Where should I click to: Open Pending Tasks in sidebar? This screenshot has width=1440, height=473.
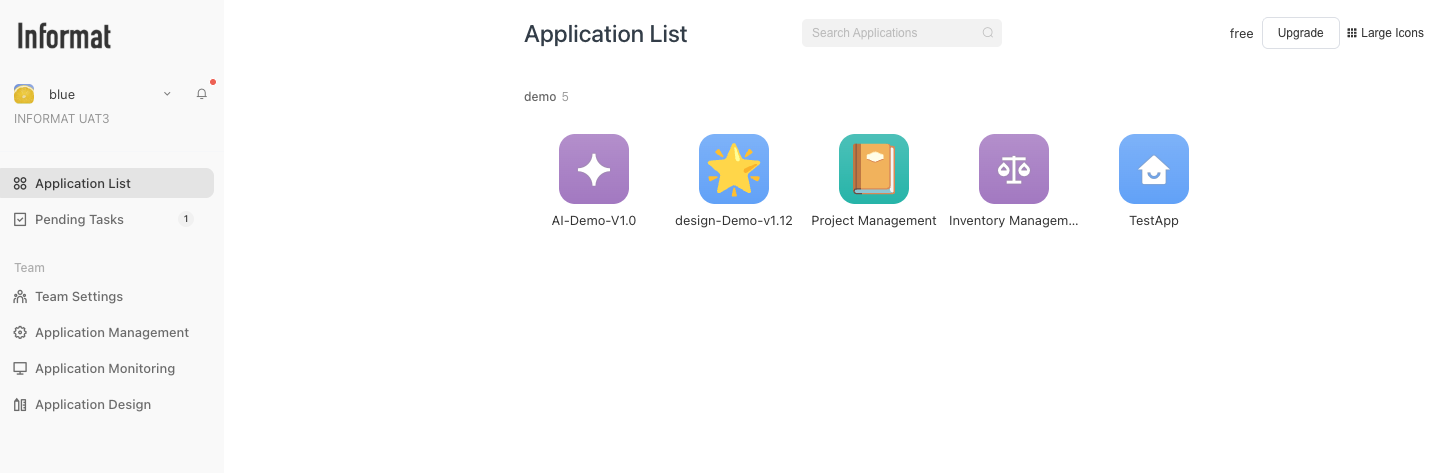tap(79, 220)
